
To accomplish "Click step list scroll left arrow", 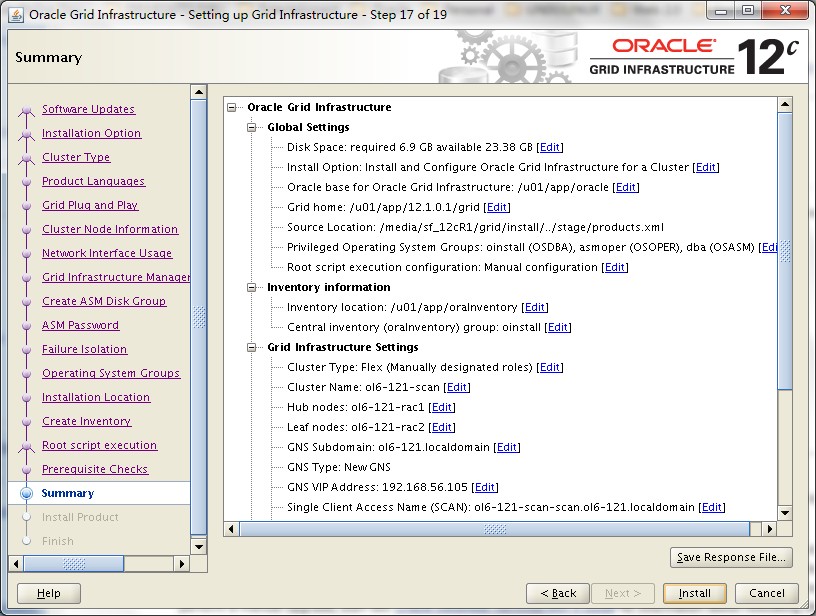I will pyautogui.click(x=16, y=563).
